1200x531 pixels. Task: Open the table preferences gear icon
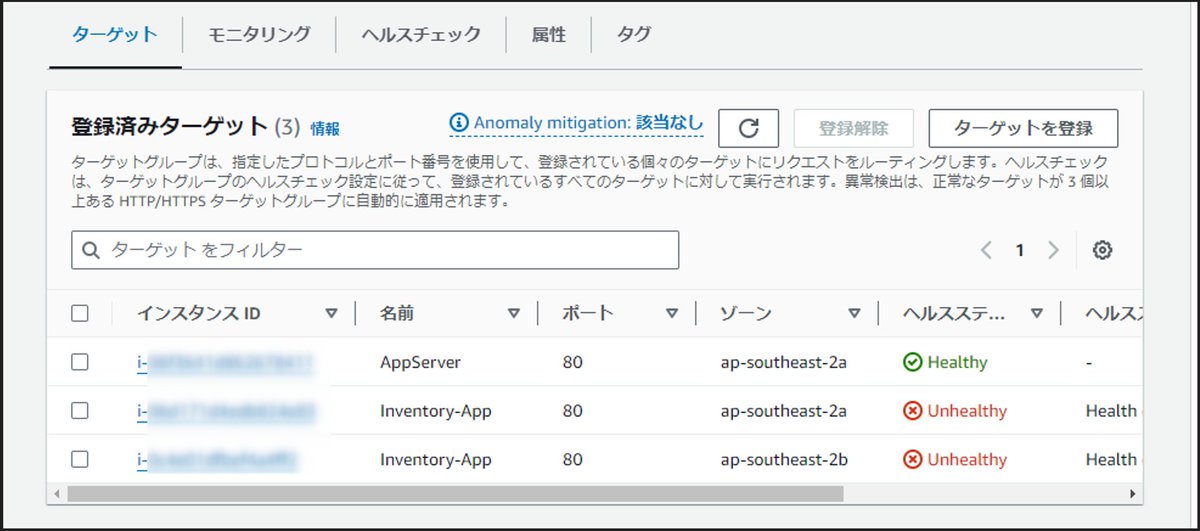1102,250
